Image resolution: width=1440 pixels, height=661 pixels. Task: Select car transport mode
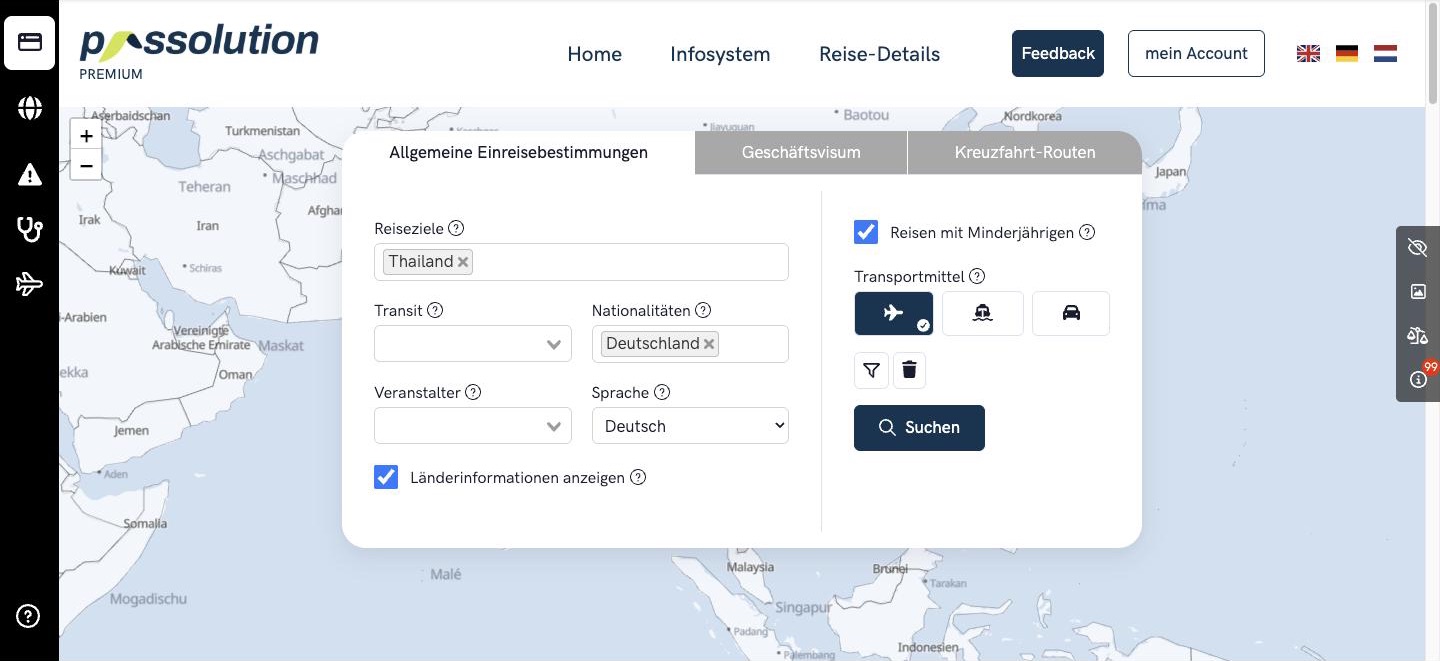(x=1071, y=313)
